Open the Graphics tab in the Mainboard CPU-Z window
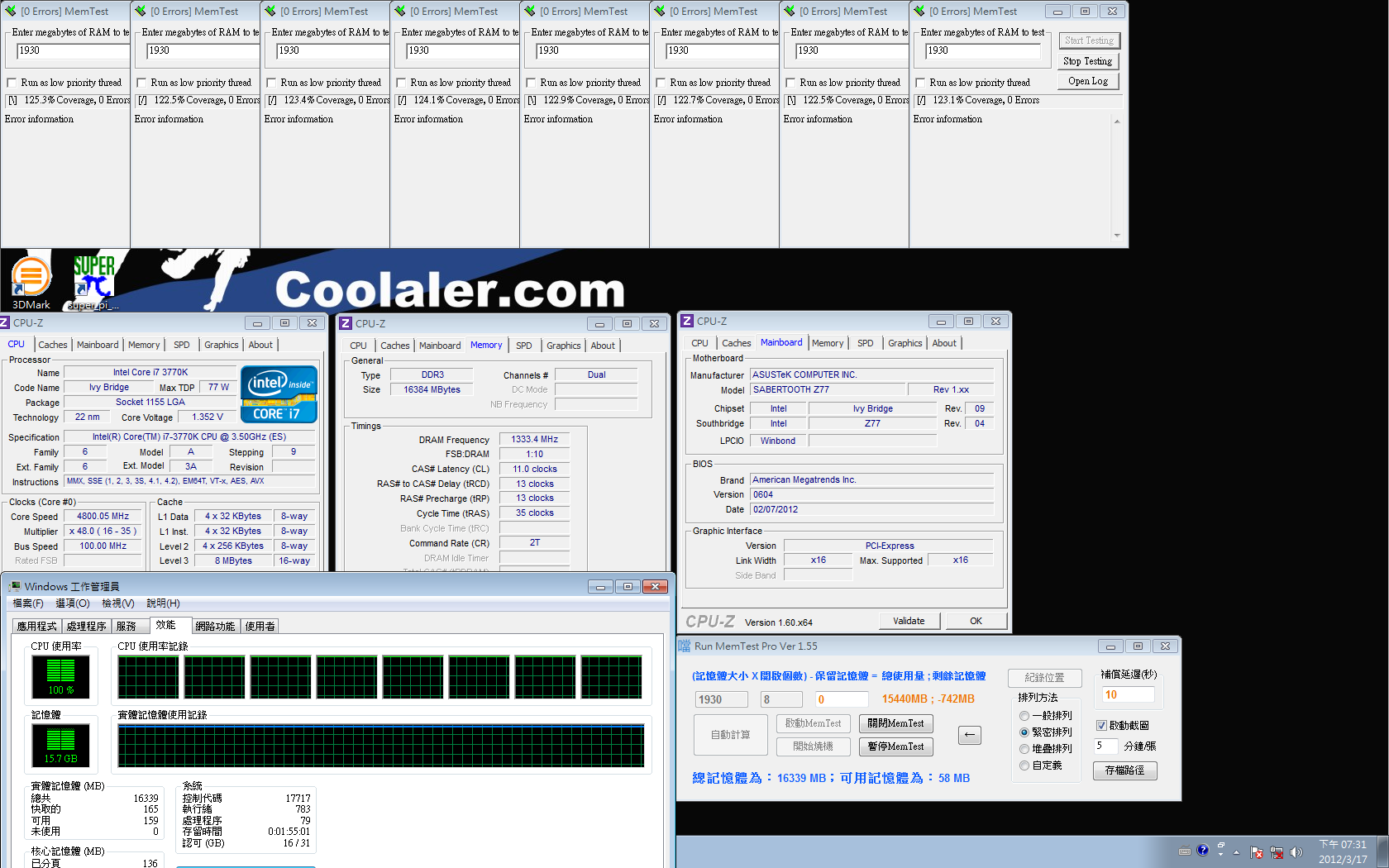The width and height of the screenshot is (1389, 868). pyautogui.click(x=905, y=343)
